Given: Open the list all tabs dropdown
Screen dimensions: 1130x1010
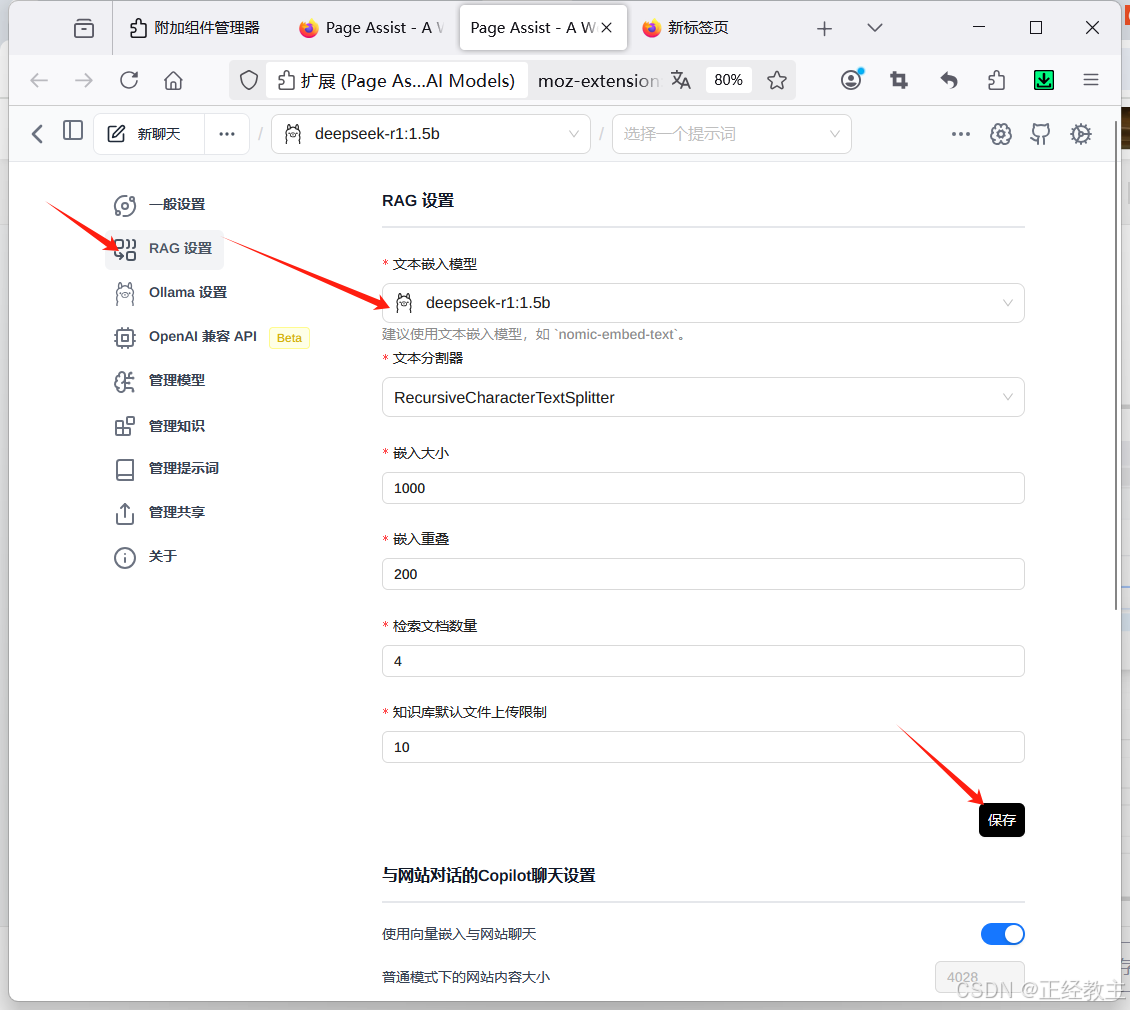Looking at the screenshot, I should coord(875,28).
